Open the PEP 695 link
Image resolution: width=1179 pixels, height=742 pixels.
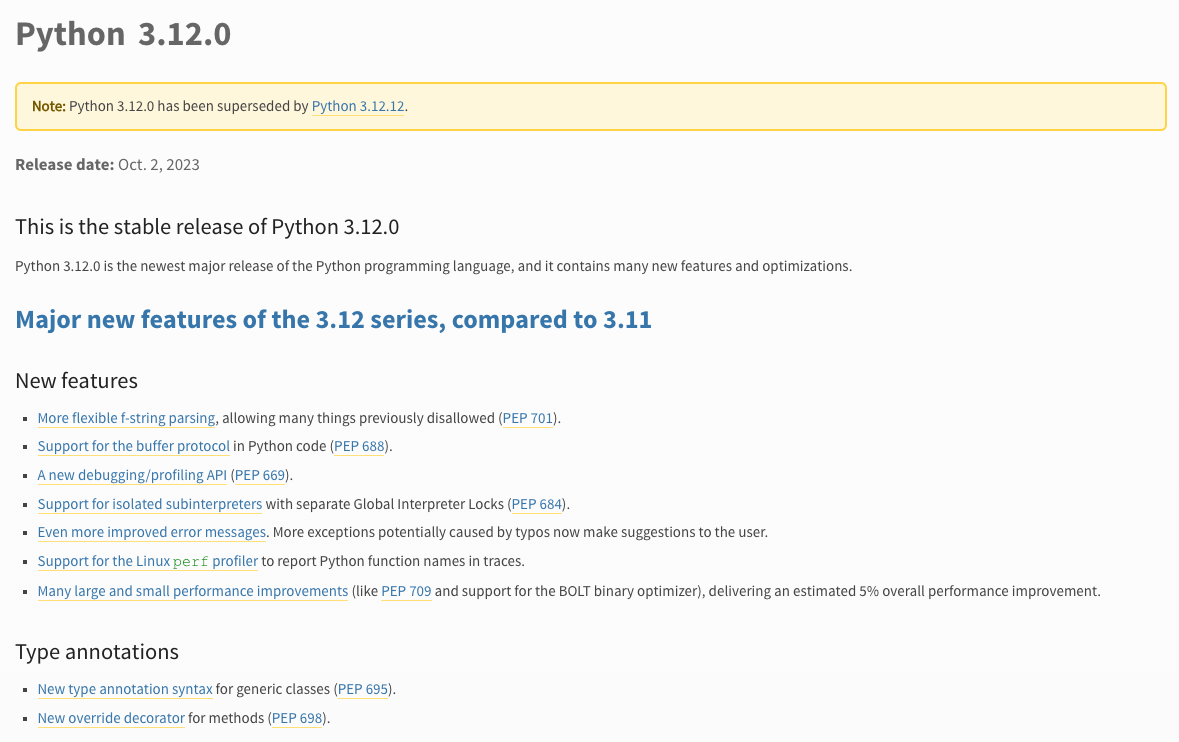point(364,689)
